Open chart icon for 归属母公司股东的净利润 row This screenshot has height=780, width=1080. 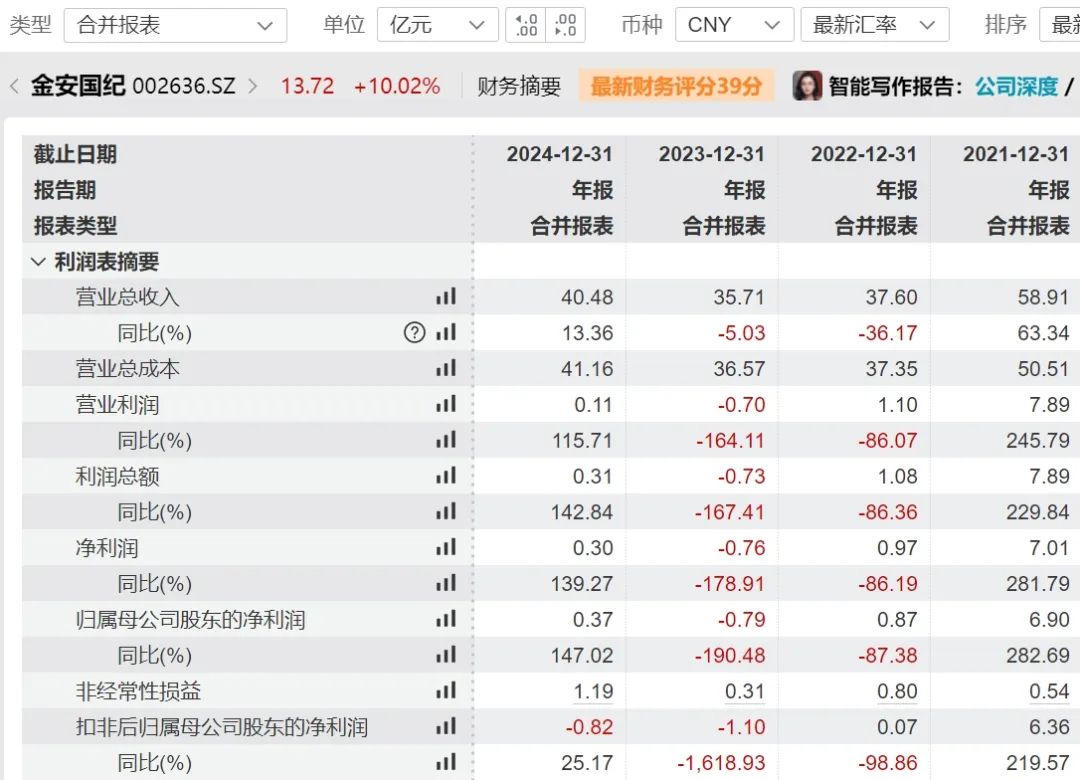pyautogui.click(x=446, y=619)
